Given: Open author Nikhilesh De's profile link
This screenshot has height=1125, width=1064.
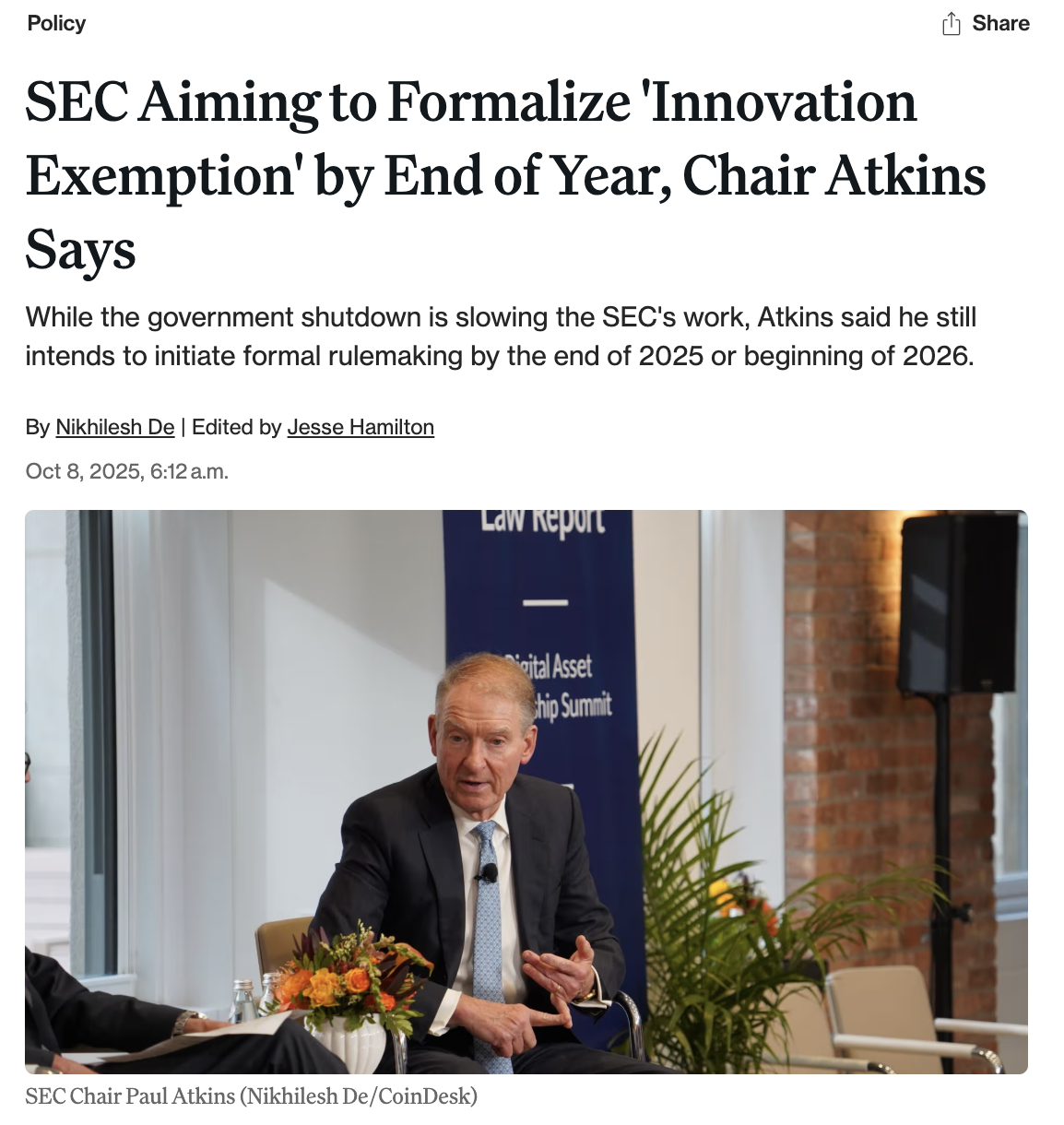Looking at the screenshot, I should [114, 427].
